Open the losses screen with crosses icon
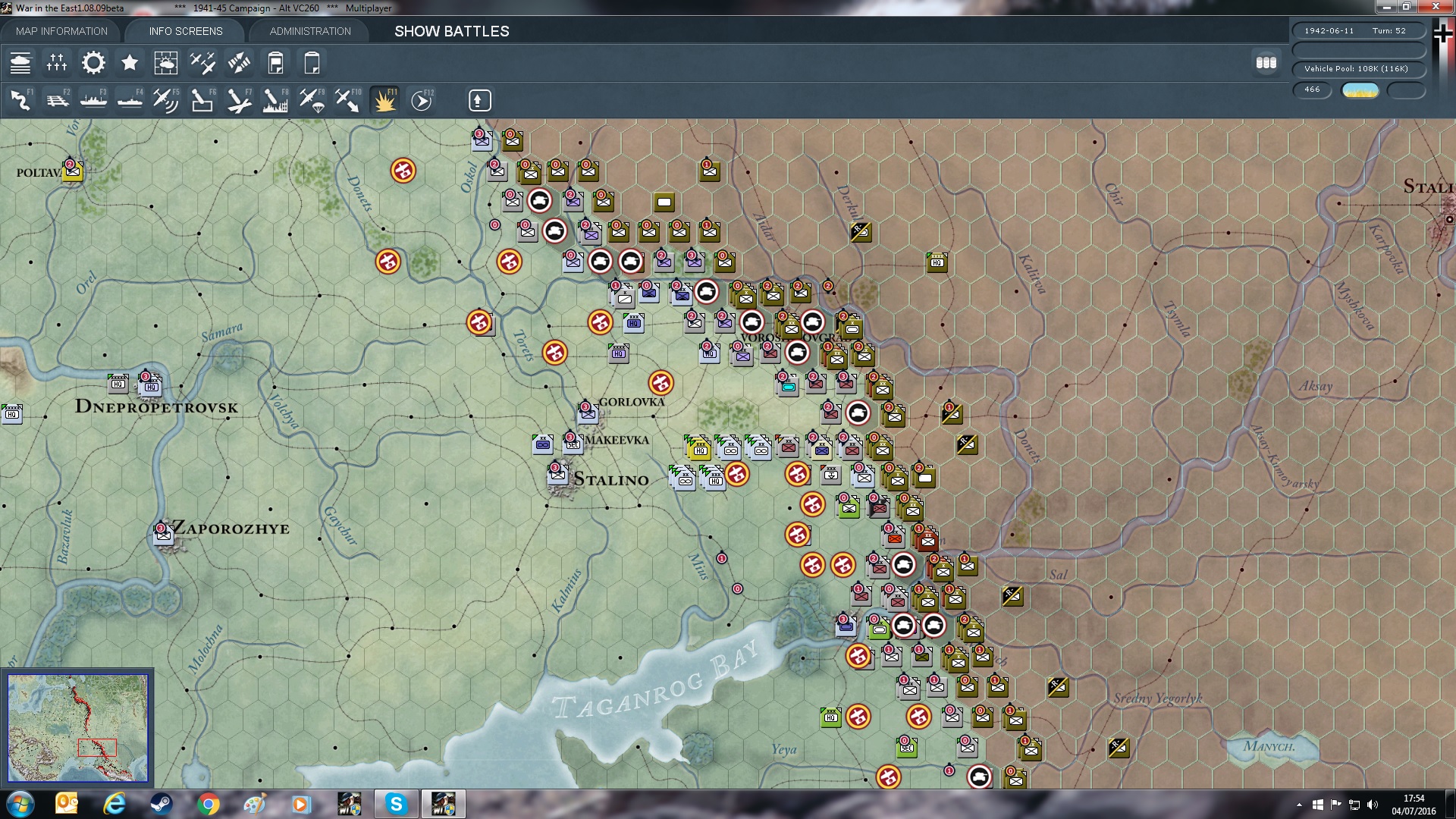 pos(57,63)
